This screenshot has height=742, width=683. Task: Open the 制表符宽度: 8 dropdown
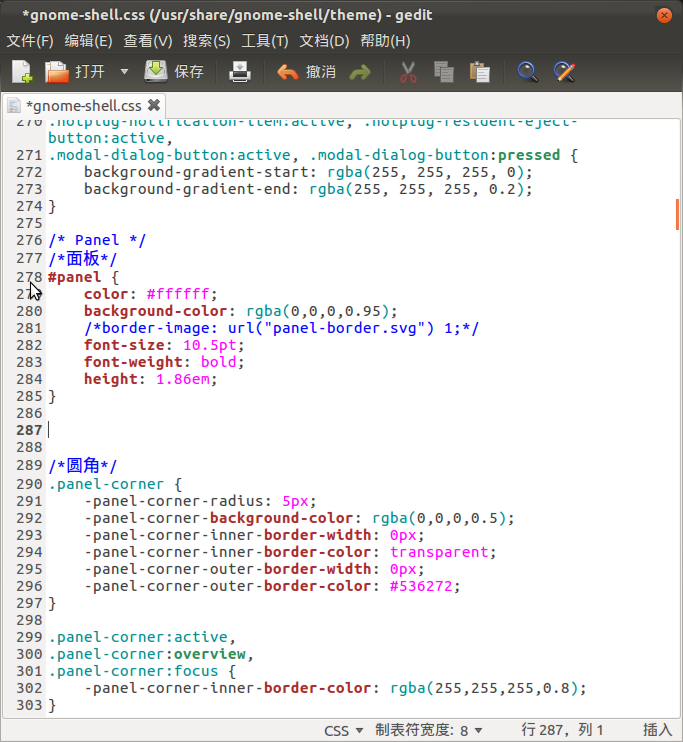429,730
